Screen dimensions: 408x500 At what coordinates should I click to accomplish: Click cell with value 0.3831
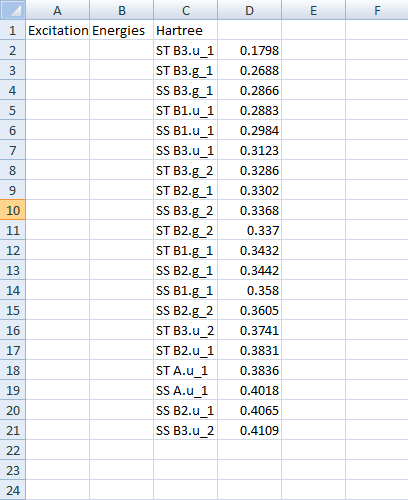click(249, 350)
